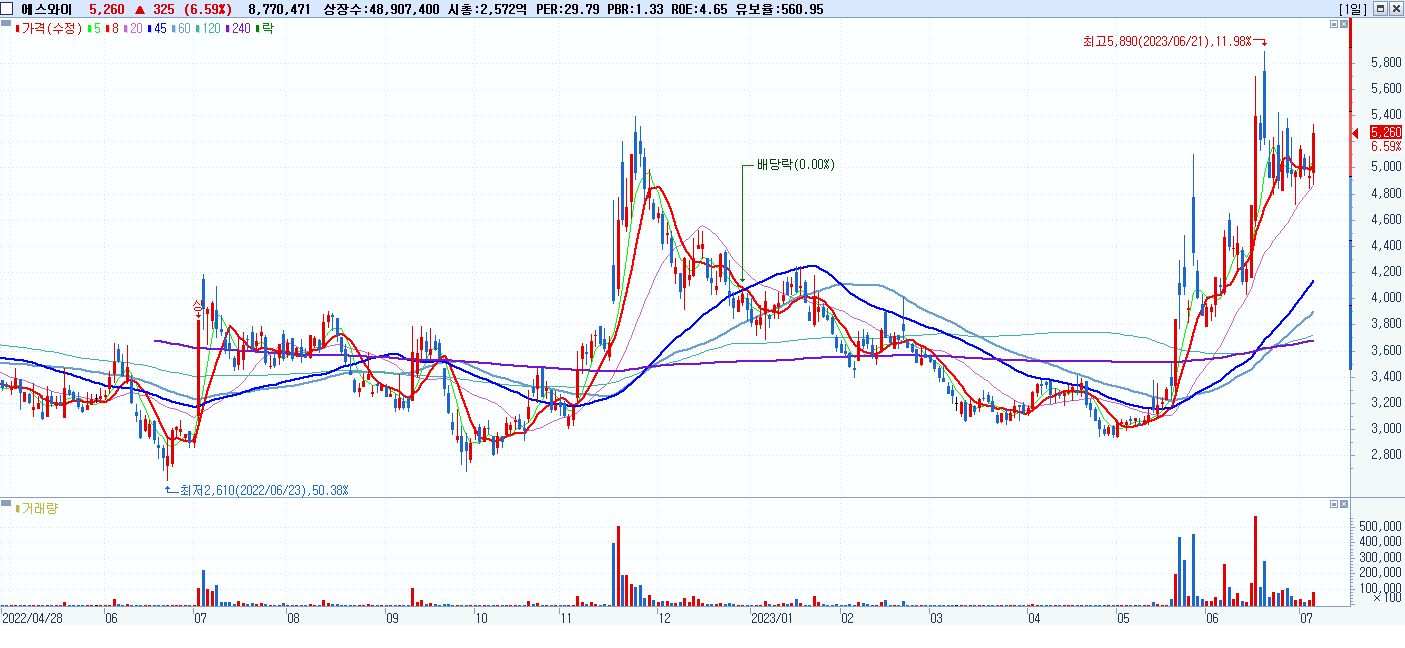Maximize the price chart pane small icon

(1334, 23)
